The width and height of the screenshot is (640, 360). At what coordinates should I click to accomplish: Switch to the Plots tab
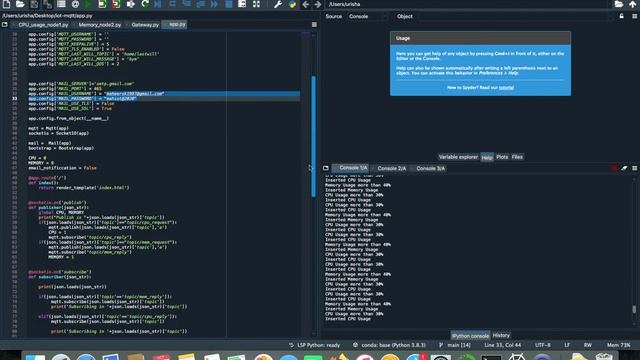502,157
